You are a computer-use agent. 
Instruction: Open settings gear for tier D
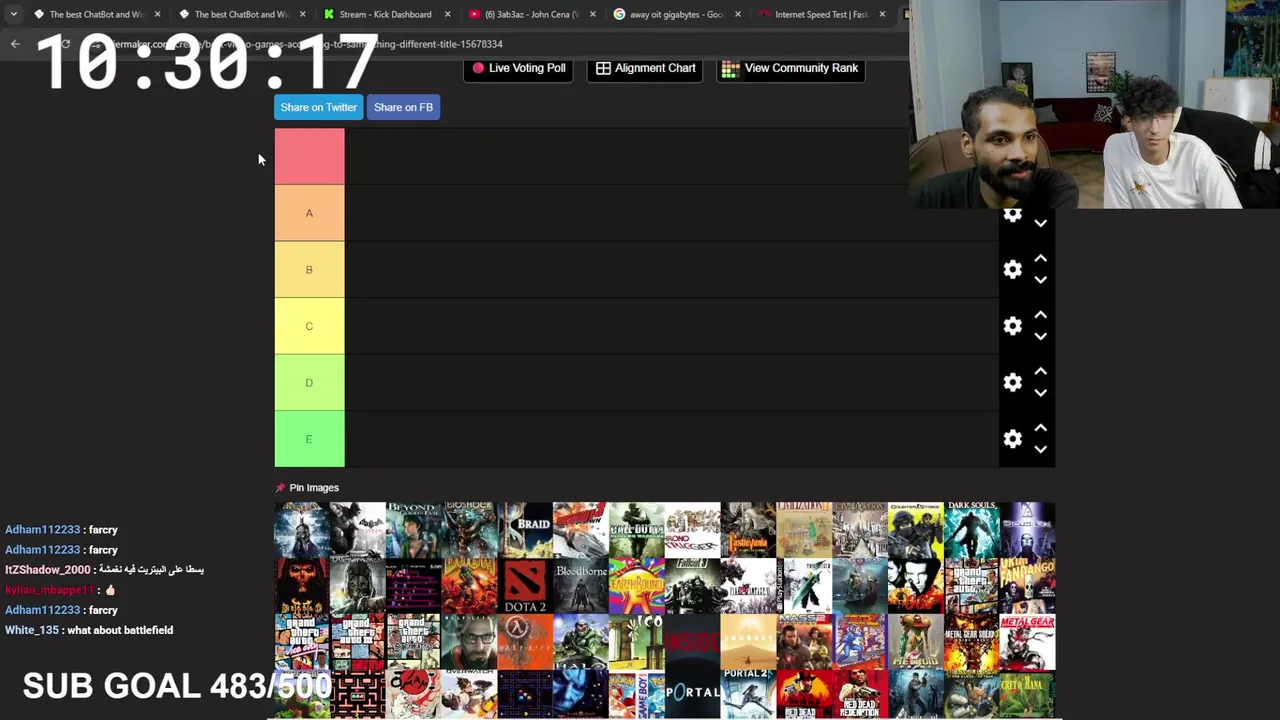[1013, 382]
